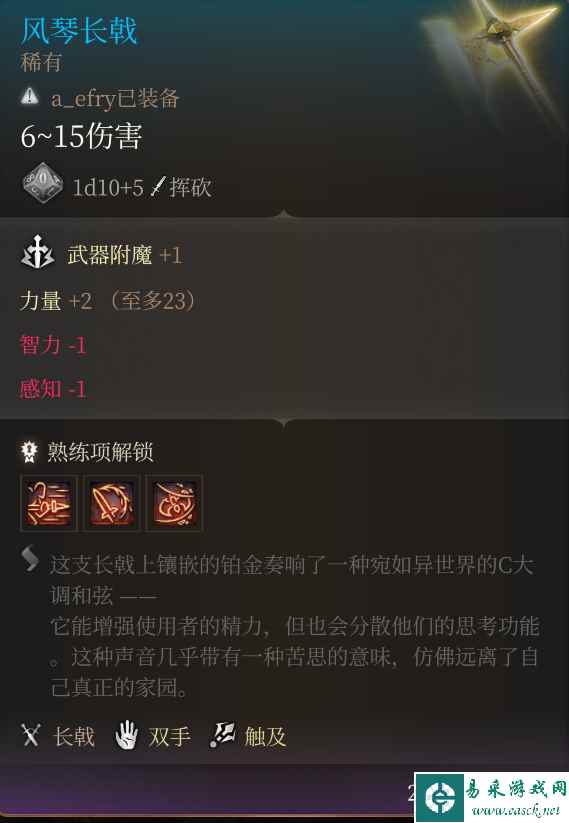The width and height of the screenshot is (569, 823).
Task: Click the weapon enchantment sword icon
Action: pos(37,253)
